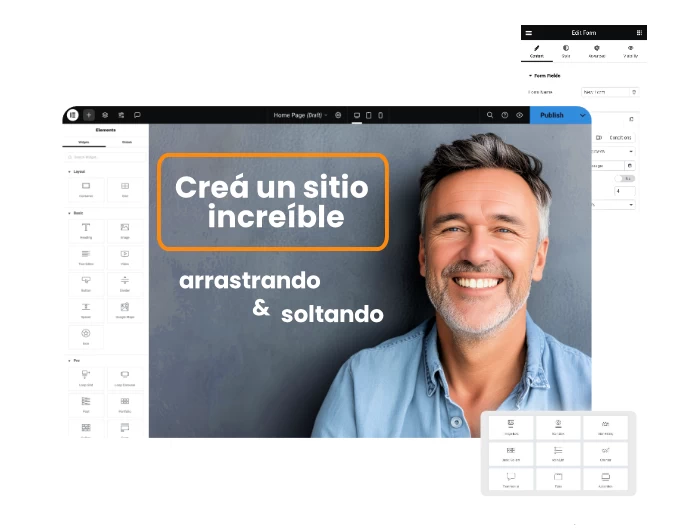Open the notes speech bubble icon
The height and width of the screenshot is (530, 700).
[137, 115]
